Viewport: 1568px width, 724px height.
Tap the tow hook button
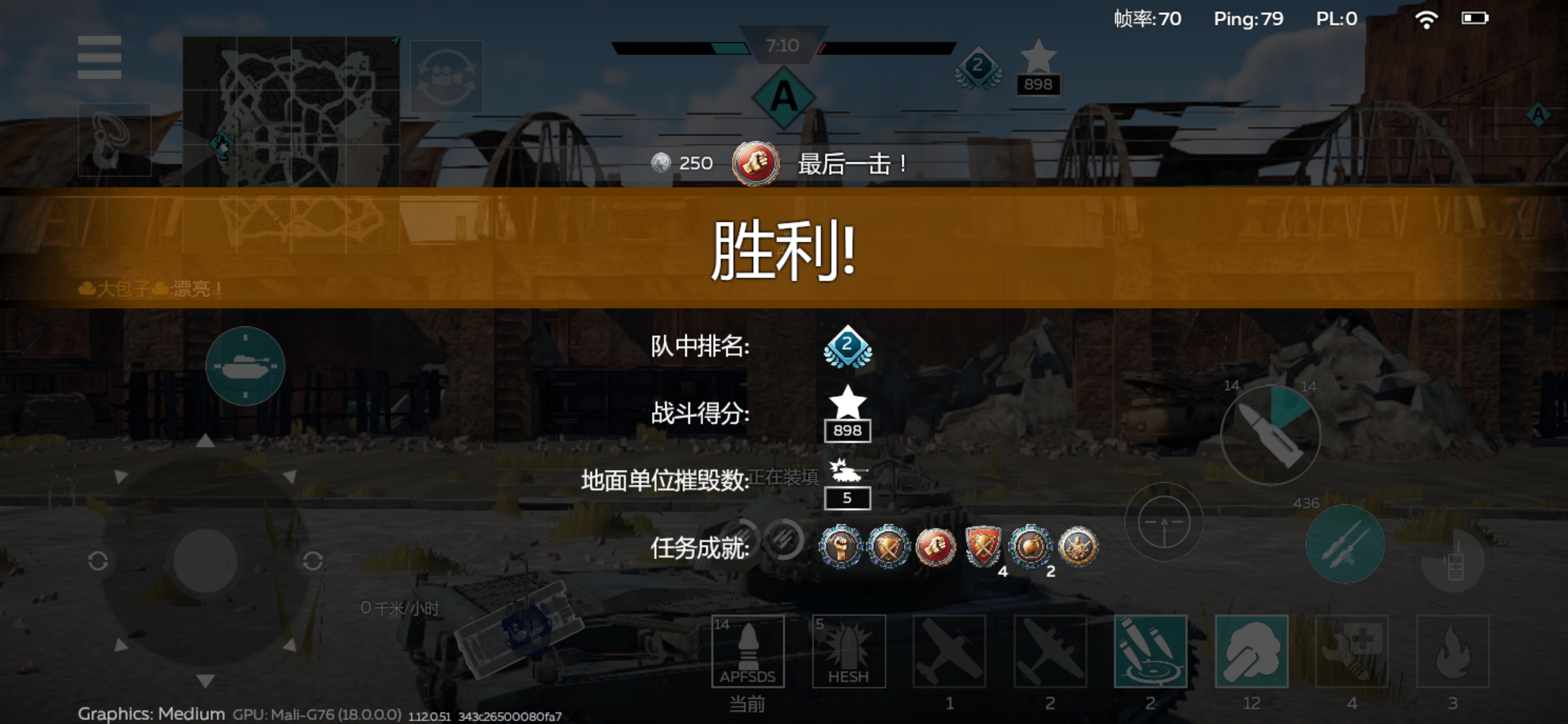[x=115, y=140]
